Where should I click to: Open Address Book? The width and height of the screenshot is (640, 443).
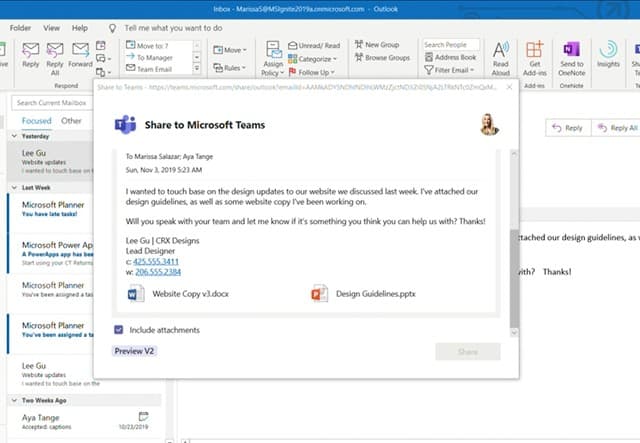tap(451, 57)
